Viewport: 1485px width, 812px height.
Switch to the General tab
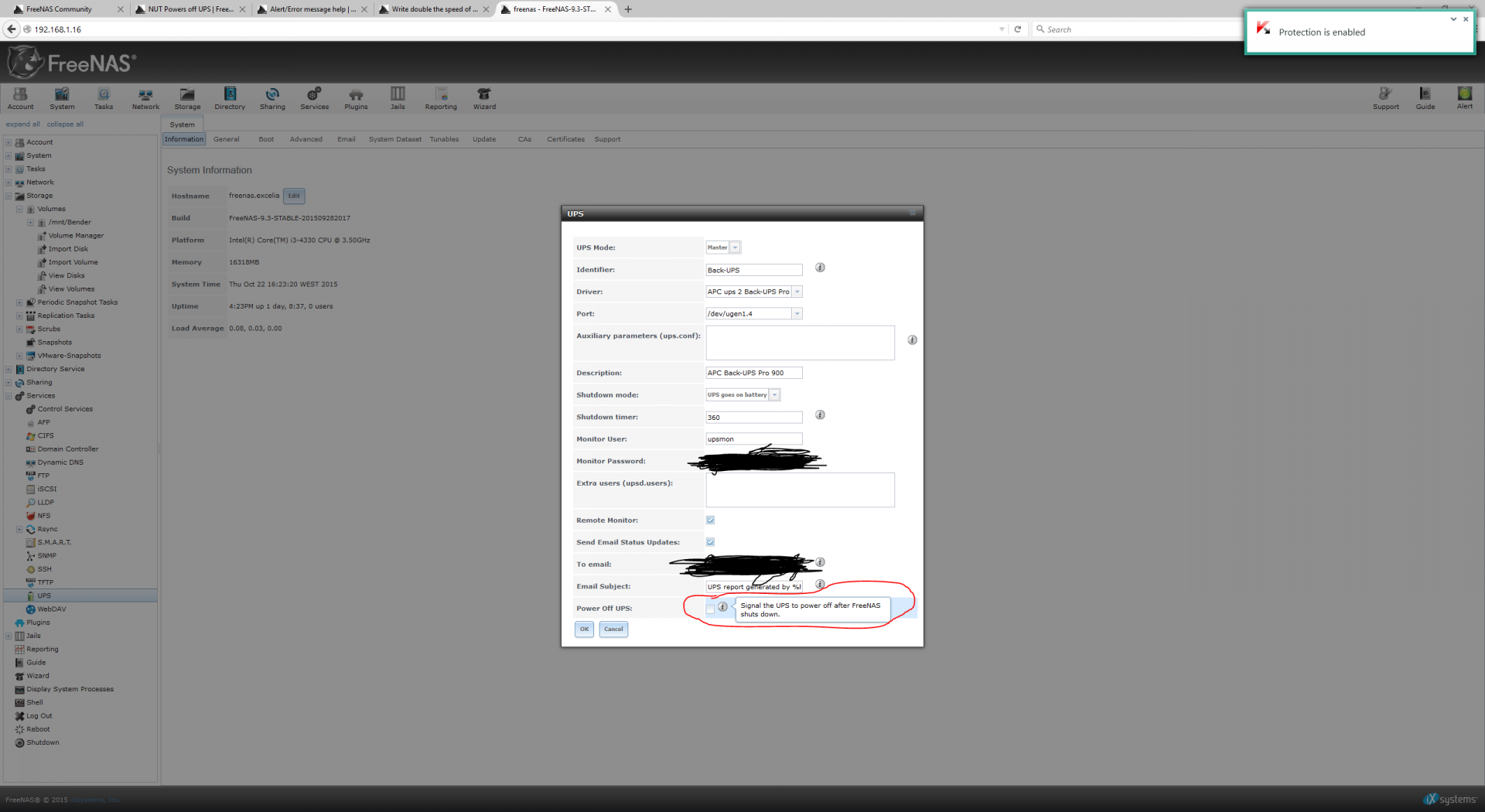[x=226, y=139]
